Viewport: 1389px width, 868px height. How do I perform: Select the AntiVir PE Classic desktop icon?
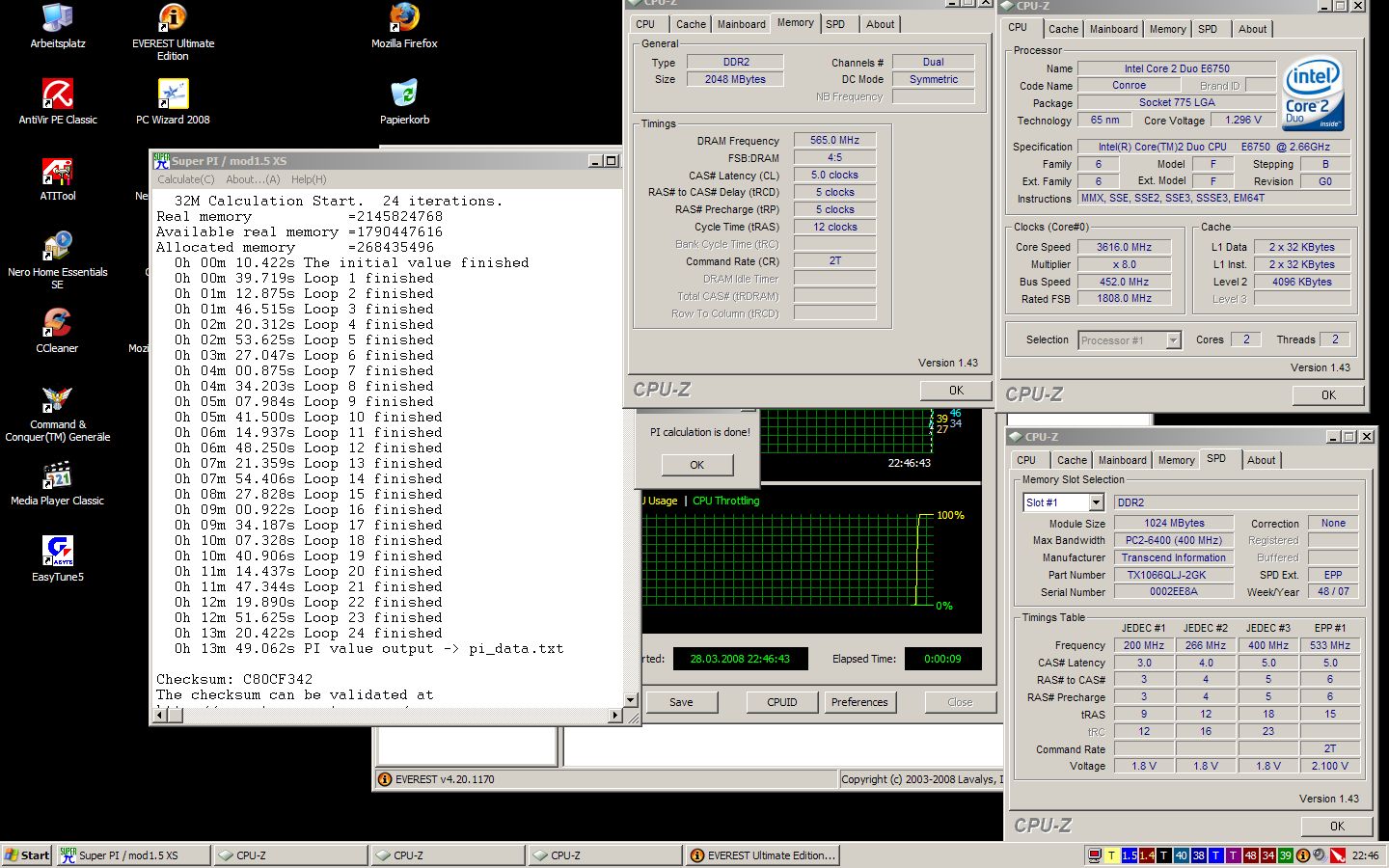(58, 102)
